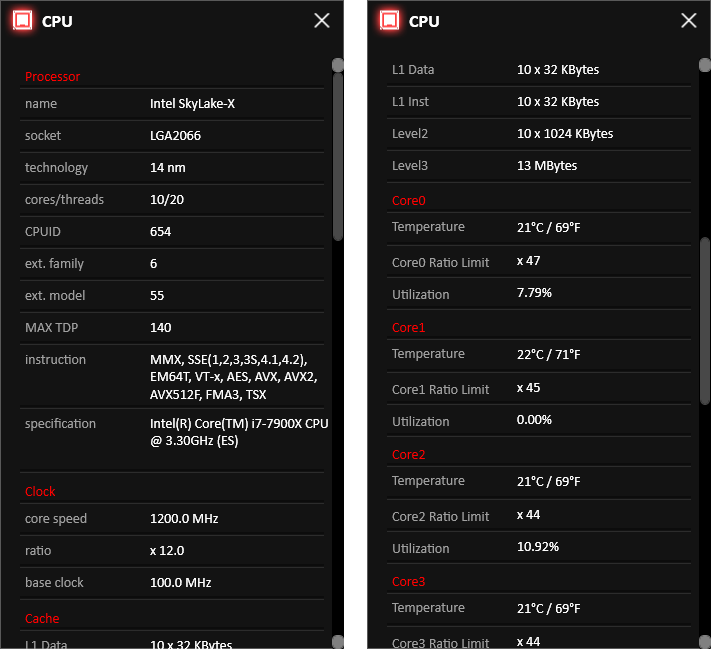Click the MAX TDP row label
The height and width of the screenshot is (649, 711).
pos(51,327)
